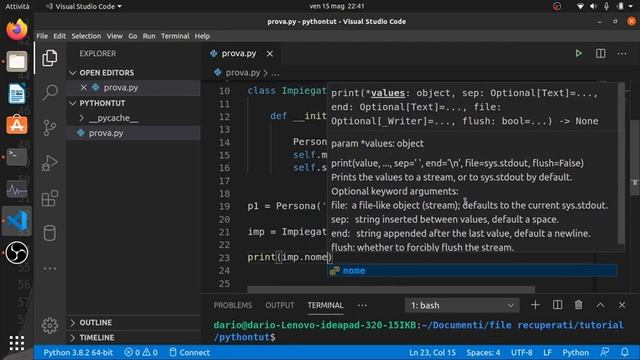Kill the terminal with trash icon

[578, 305]
